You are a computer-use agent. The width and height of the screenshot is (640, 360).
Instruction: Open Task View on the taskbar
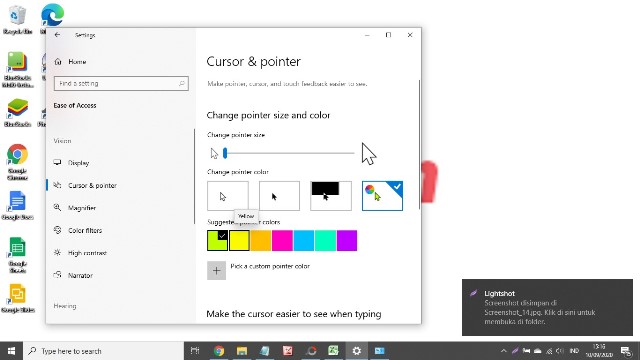pyautogui.click(x=195, y=351)
